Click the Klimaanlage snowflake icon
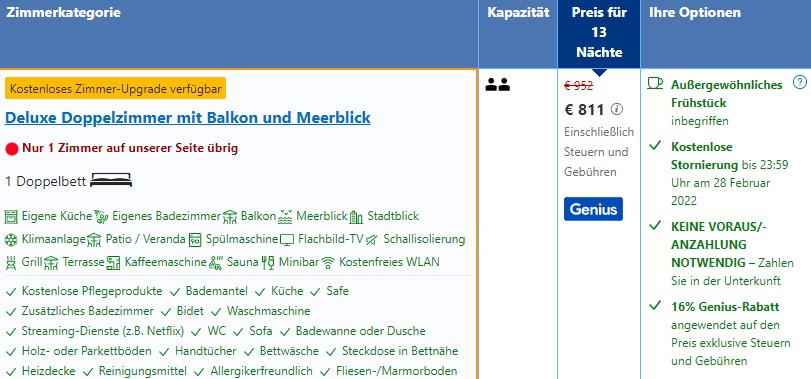 10,240
